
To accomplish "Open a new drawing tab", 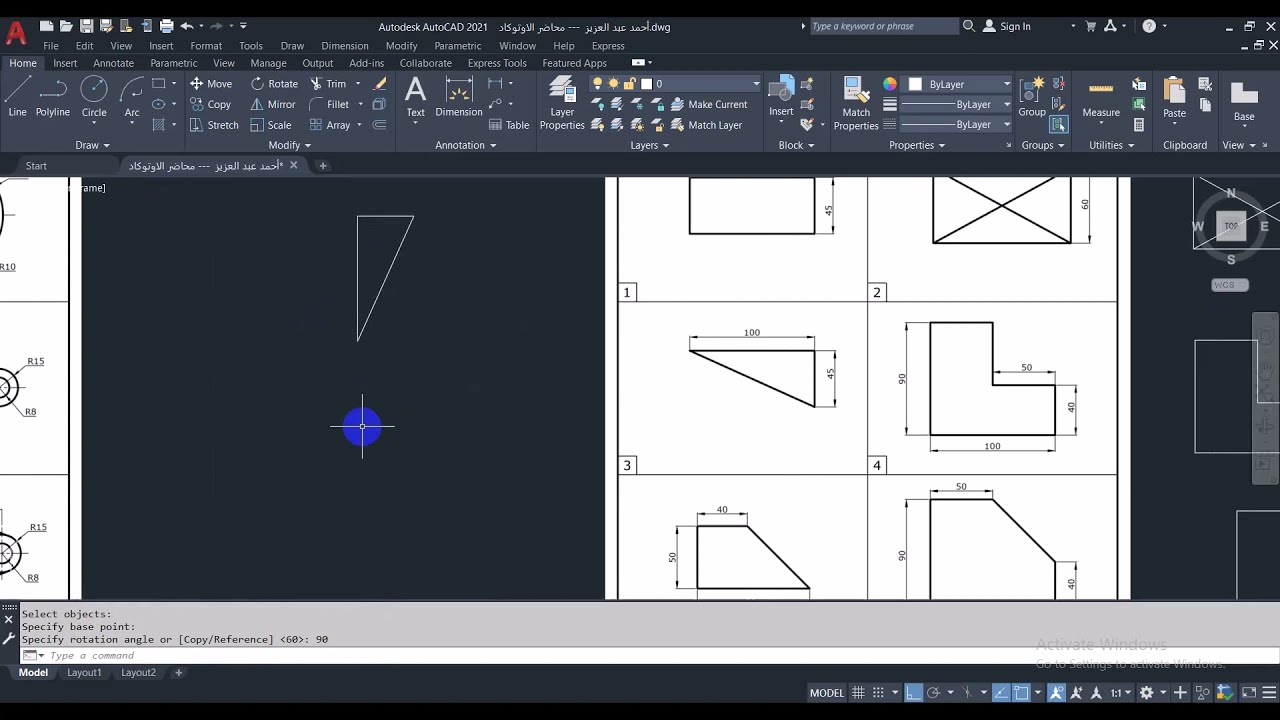I will (323, 166).
